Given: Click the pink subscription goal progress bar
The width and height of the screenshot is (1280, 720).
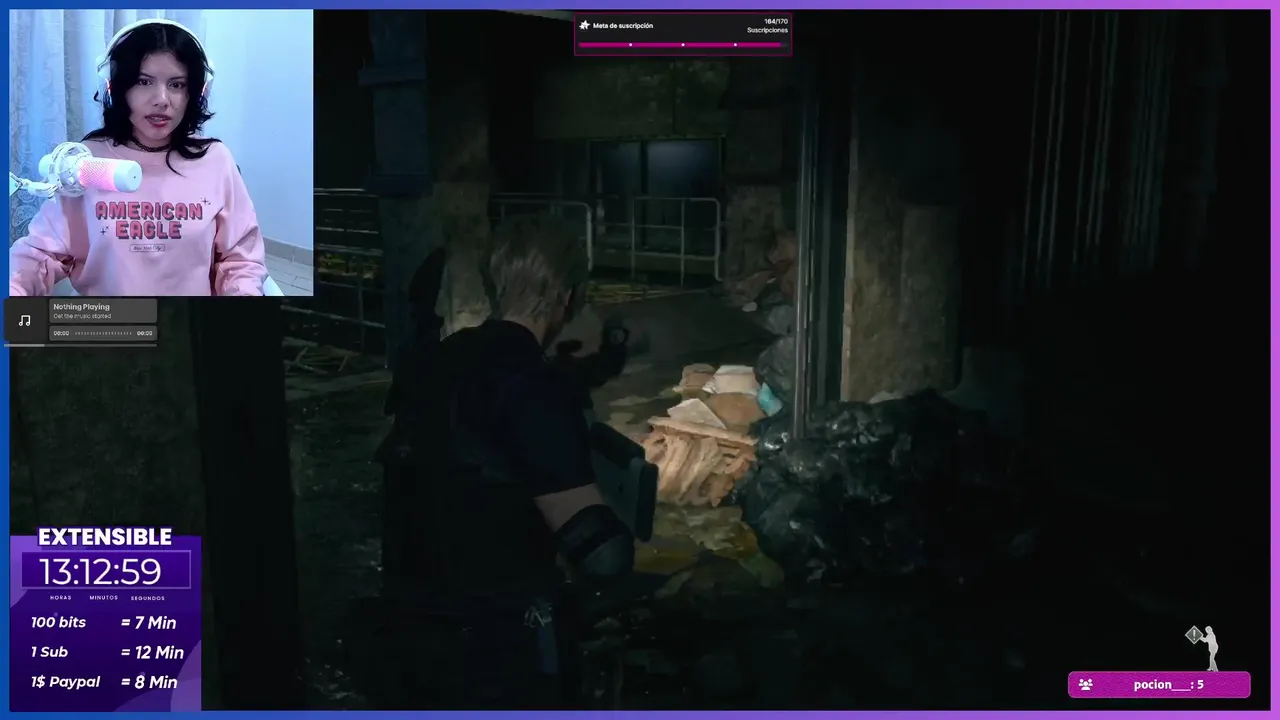Looking at the screenshot, I should click(x=683, y=44).
